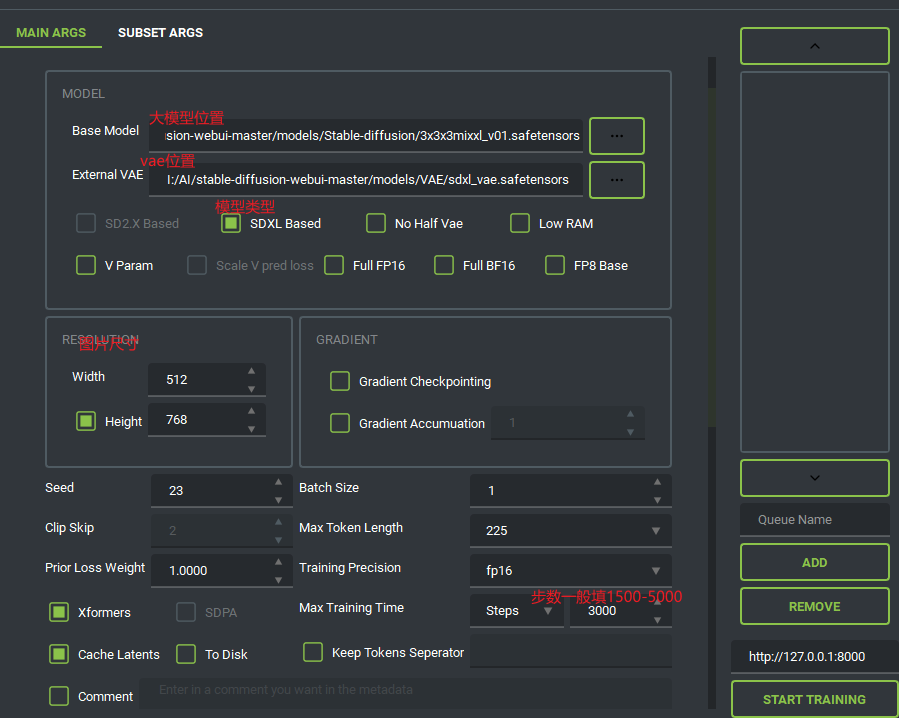
Task: Click the Queue Name input field
Action: point(814,520)
